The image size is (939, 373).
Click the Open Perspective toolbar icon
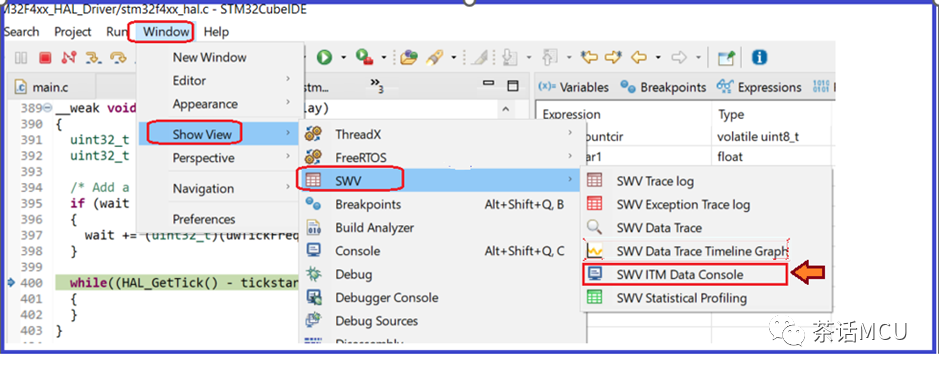[x=727, y=57]
